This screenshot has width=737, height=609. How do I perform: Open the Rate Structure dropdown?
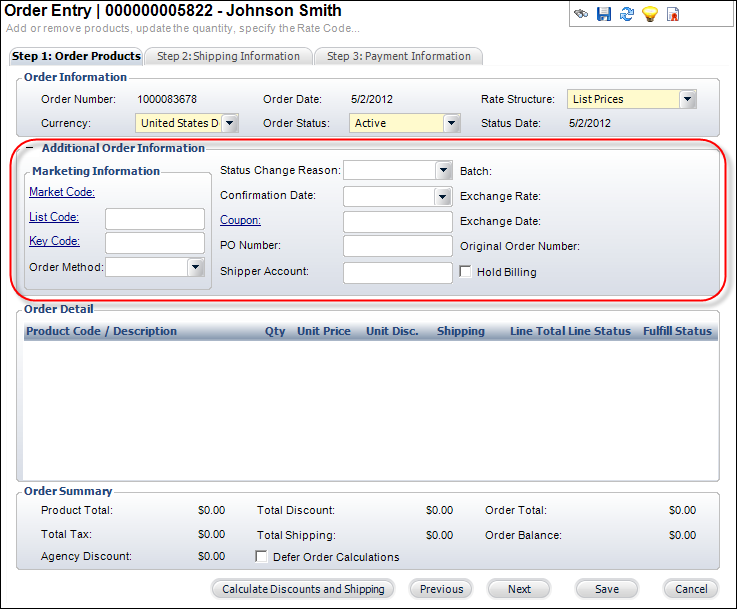coord(687,99)
